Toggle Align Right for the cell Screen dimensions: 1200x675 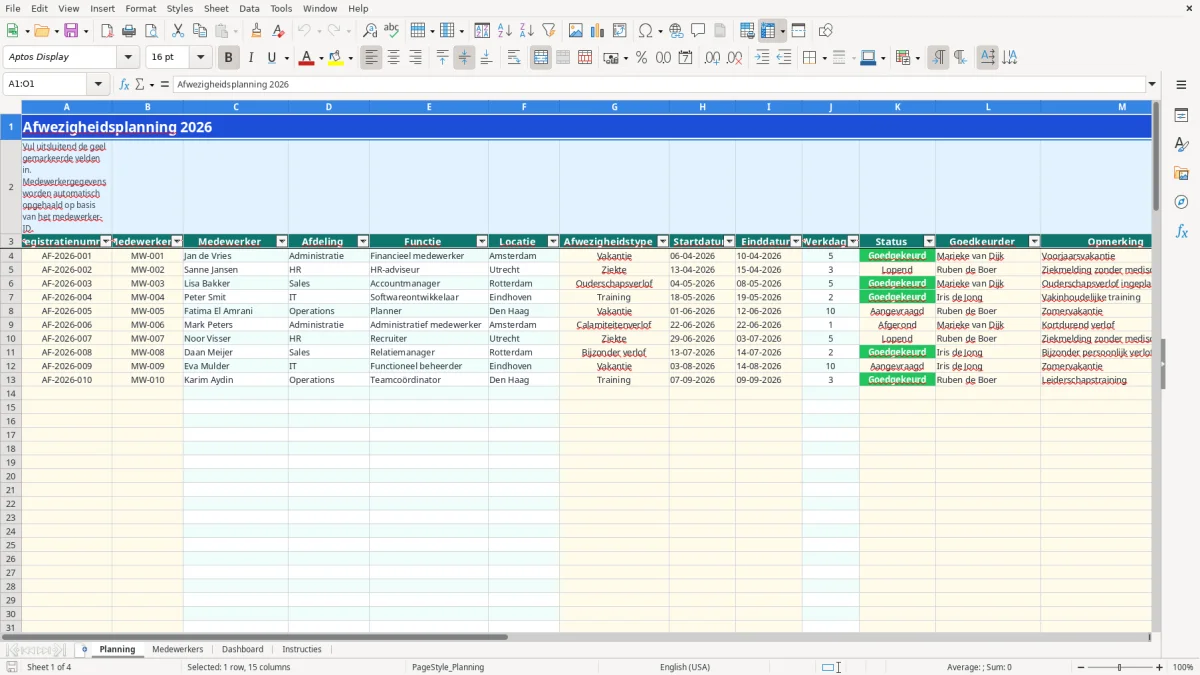(415, 58)
